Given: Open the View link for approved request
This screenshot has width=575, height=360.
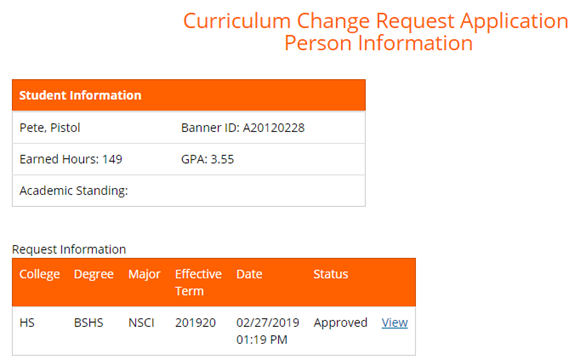Looking at the screenshot, I should coord(395,323).
